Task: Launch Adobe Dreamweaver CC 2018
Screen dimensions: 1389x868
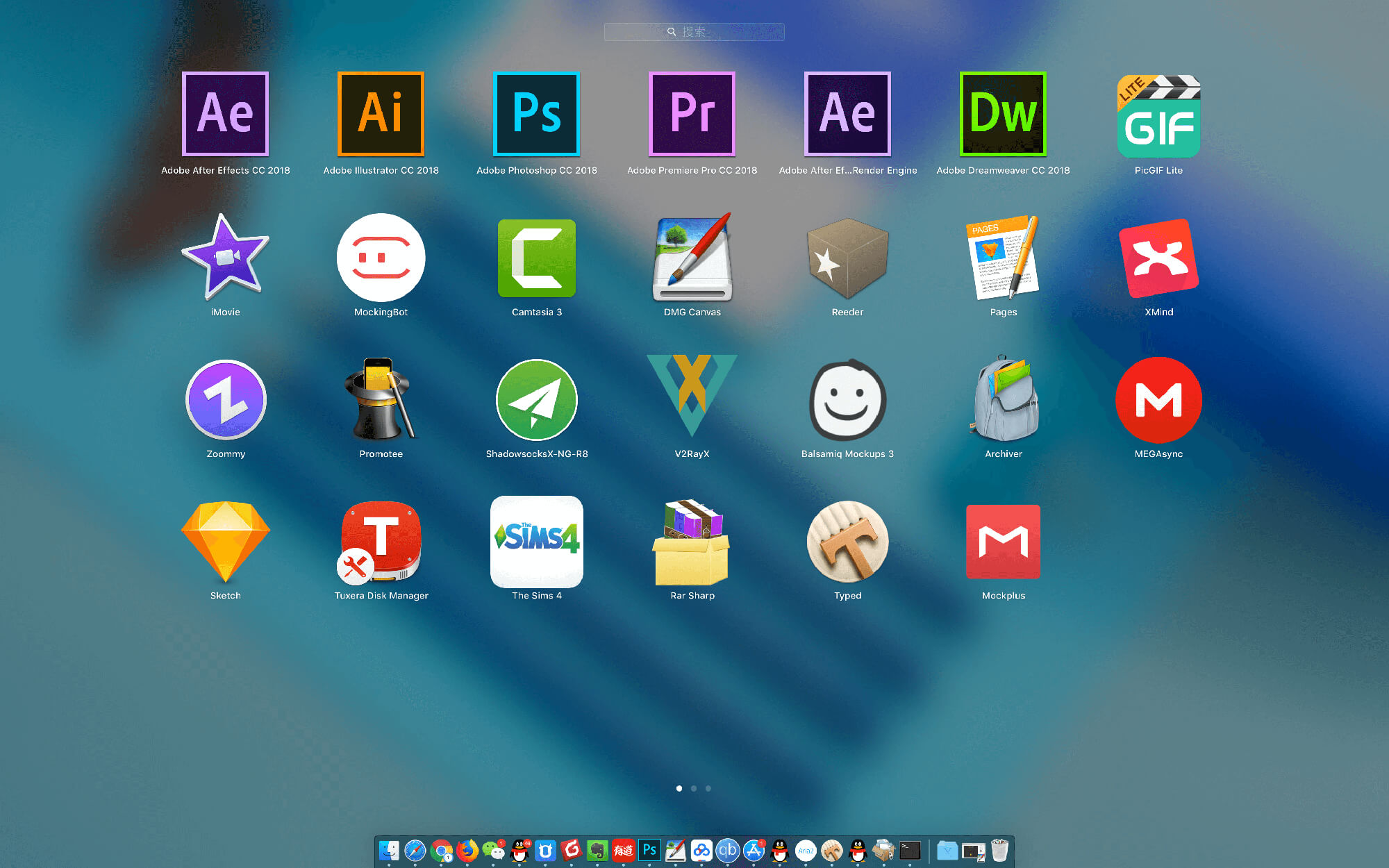Action: (1003, 115)
